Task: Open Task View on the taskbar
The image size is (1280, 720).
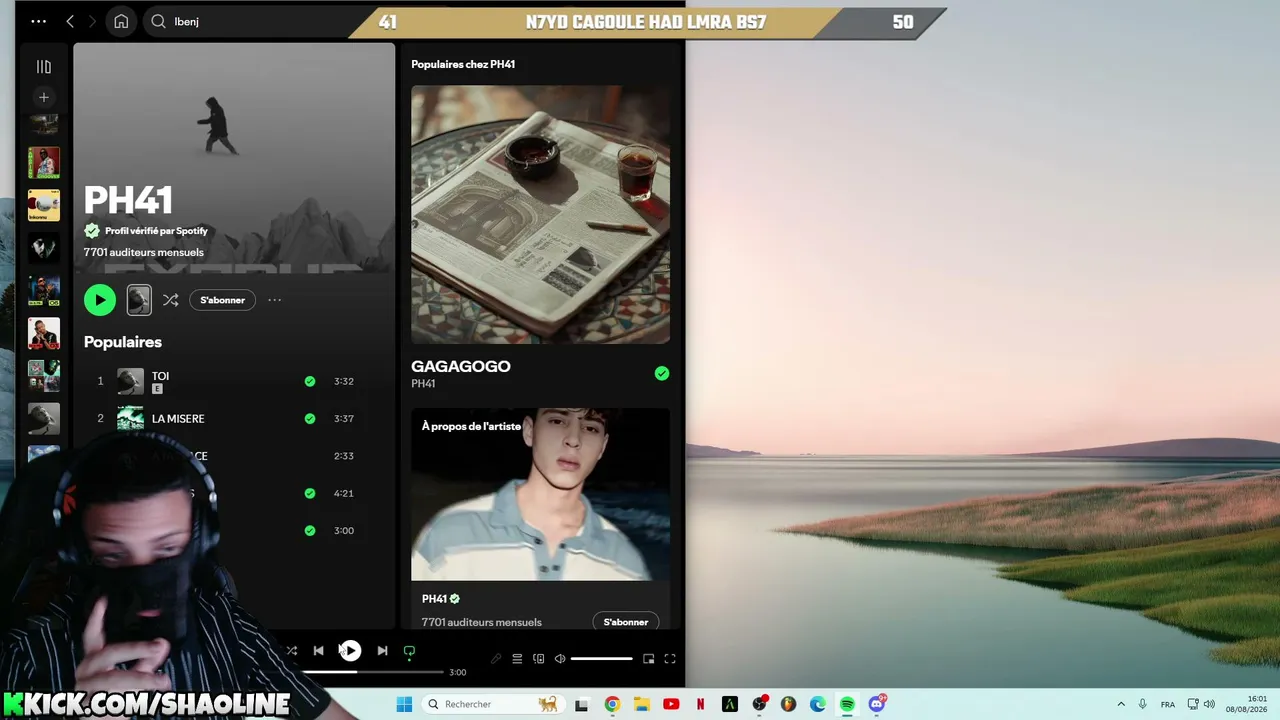Action: pos(581,704)
